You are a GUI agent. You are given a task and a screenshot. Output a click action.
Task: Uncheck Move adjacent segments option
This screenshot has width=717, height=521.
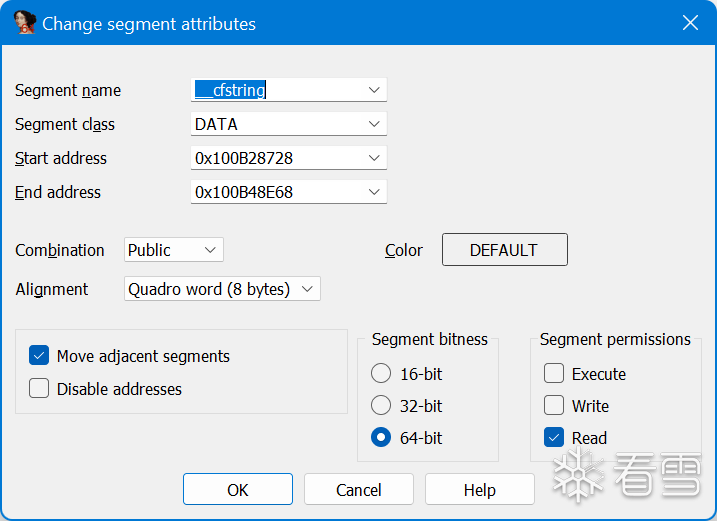click(x=40, y=356)
